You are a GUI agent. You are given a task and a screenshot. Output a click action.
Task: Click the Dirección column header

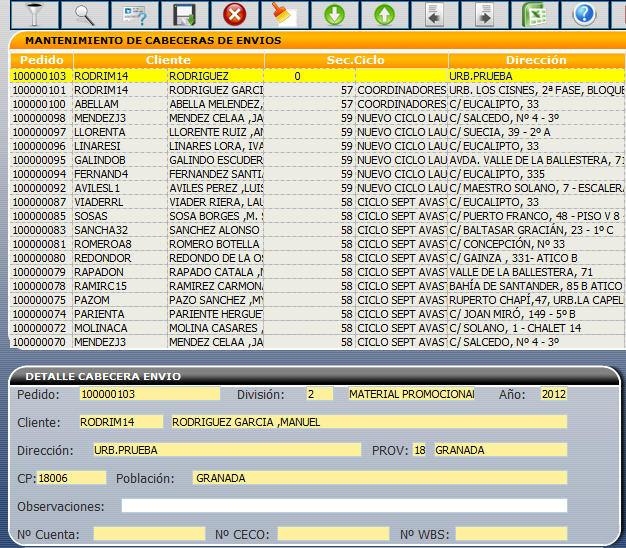pos(536,61)
